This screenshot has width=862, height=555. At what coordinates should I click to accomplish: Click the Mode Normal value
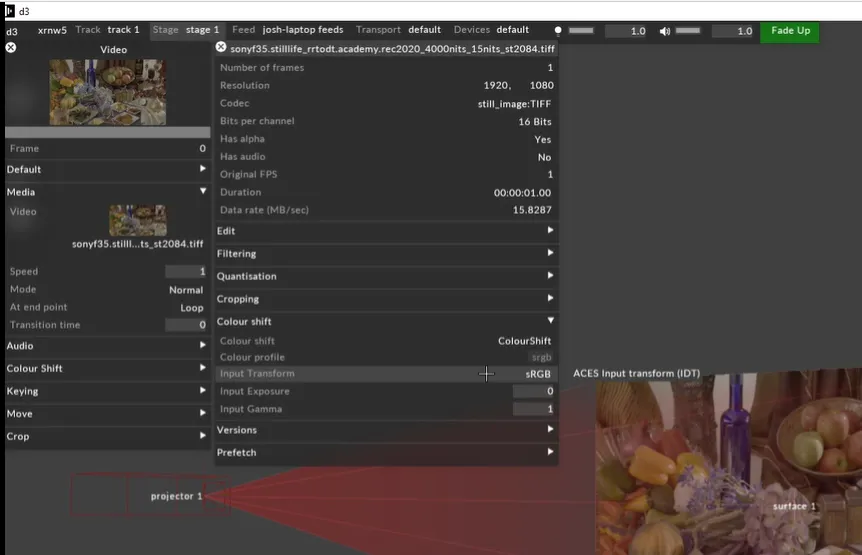(186, 290)
